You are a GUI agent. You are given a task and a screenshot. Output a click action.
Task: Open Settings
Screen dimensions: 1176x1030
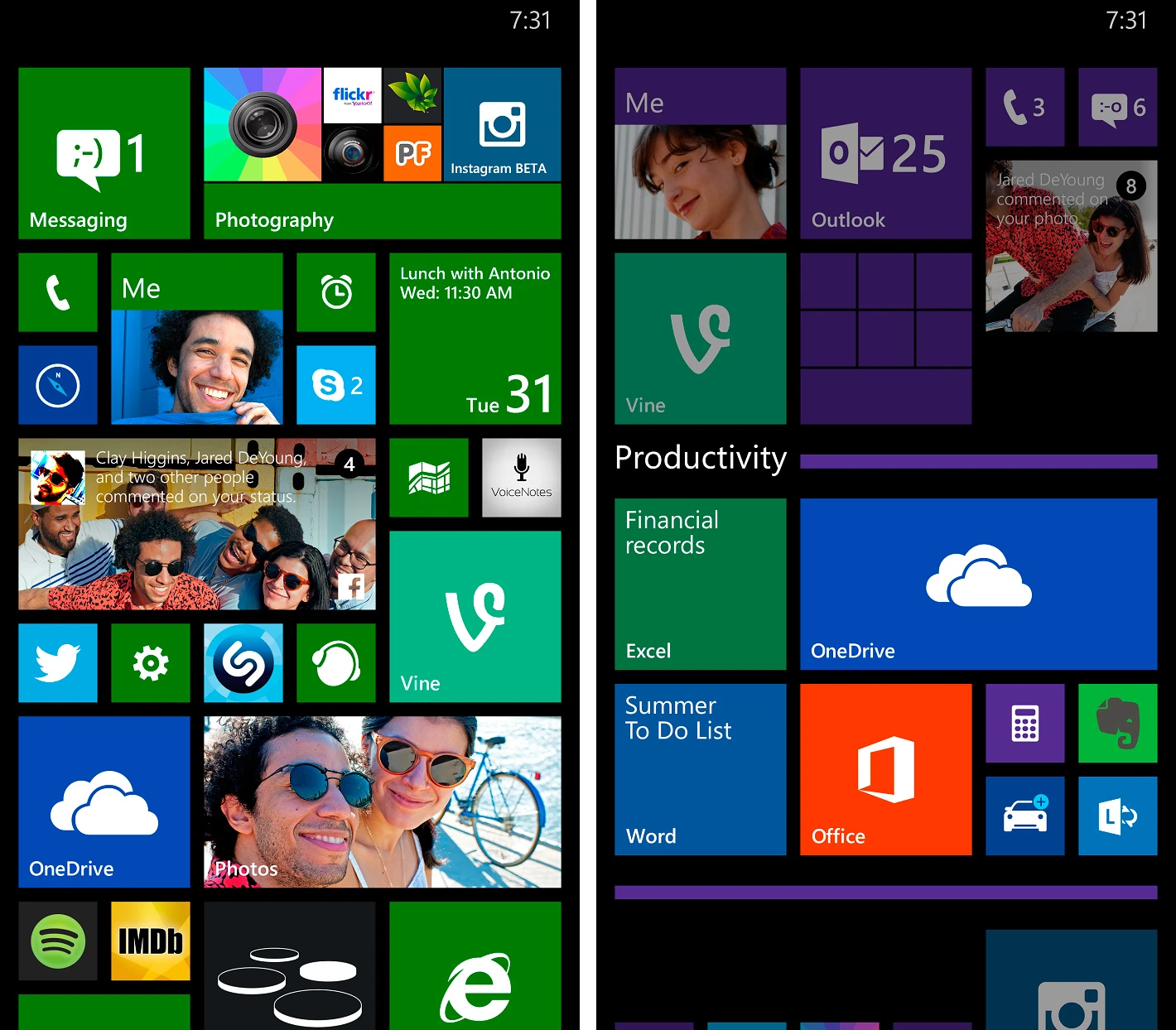point(150,663)
